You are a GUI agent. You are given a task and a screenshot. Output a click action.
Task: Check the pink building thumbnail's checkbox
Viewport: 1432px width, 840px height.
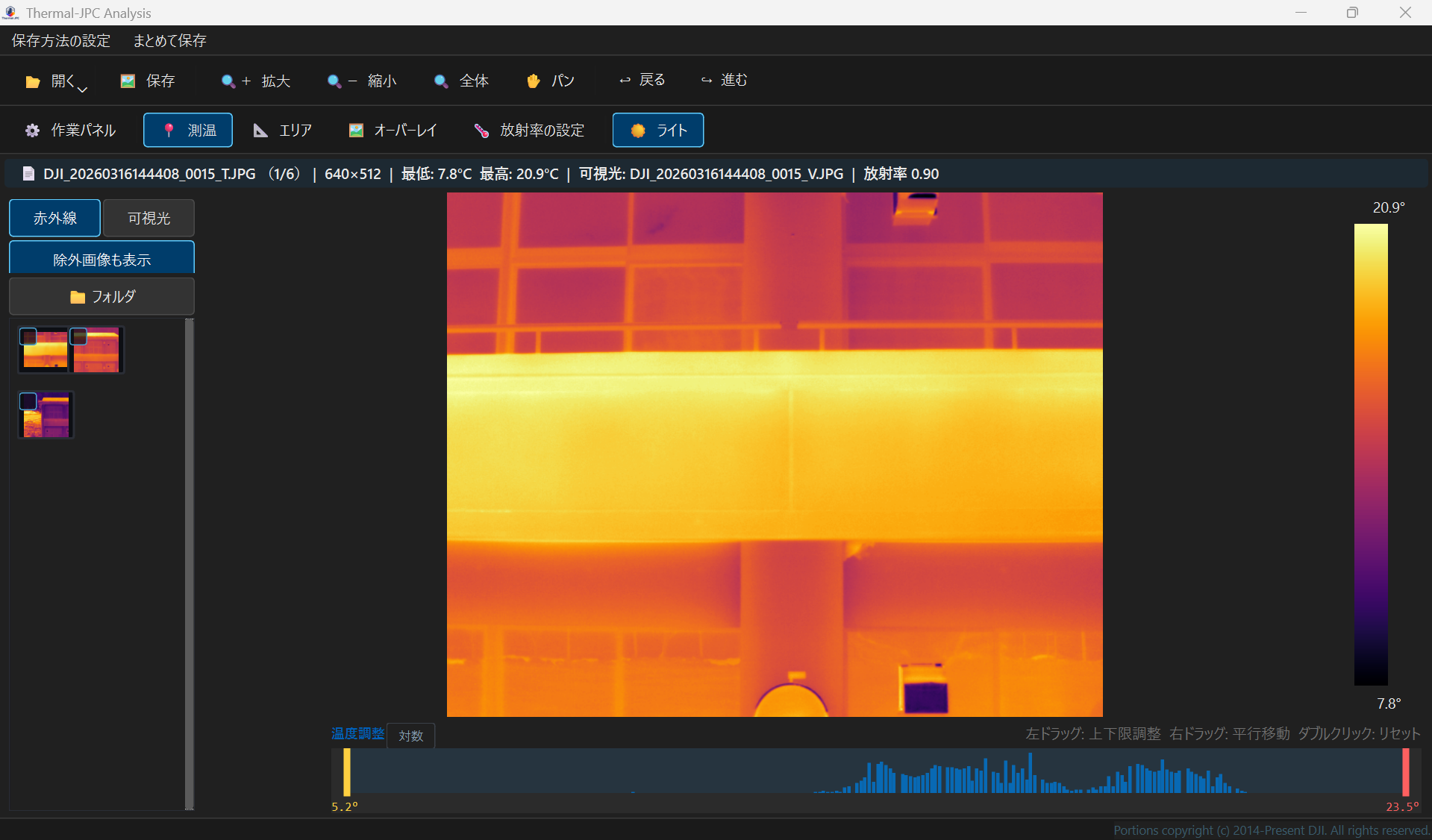pyautogui.click(x=78, y=336)
